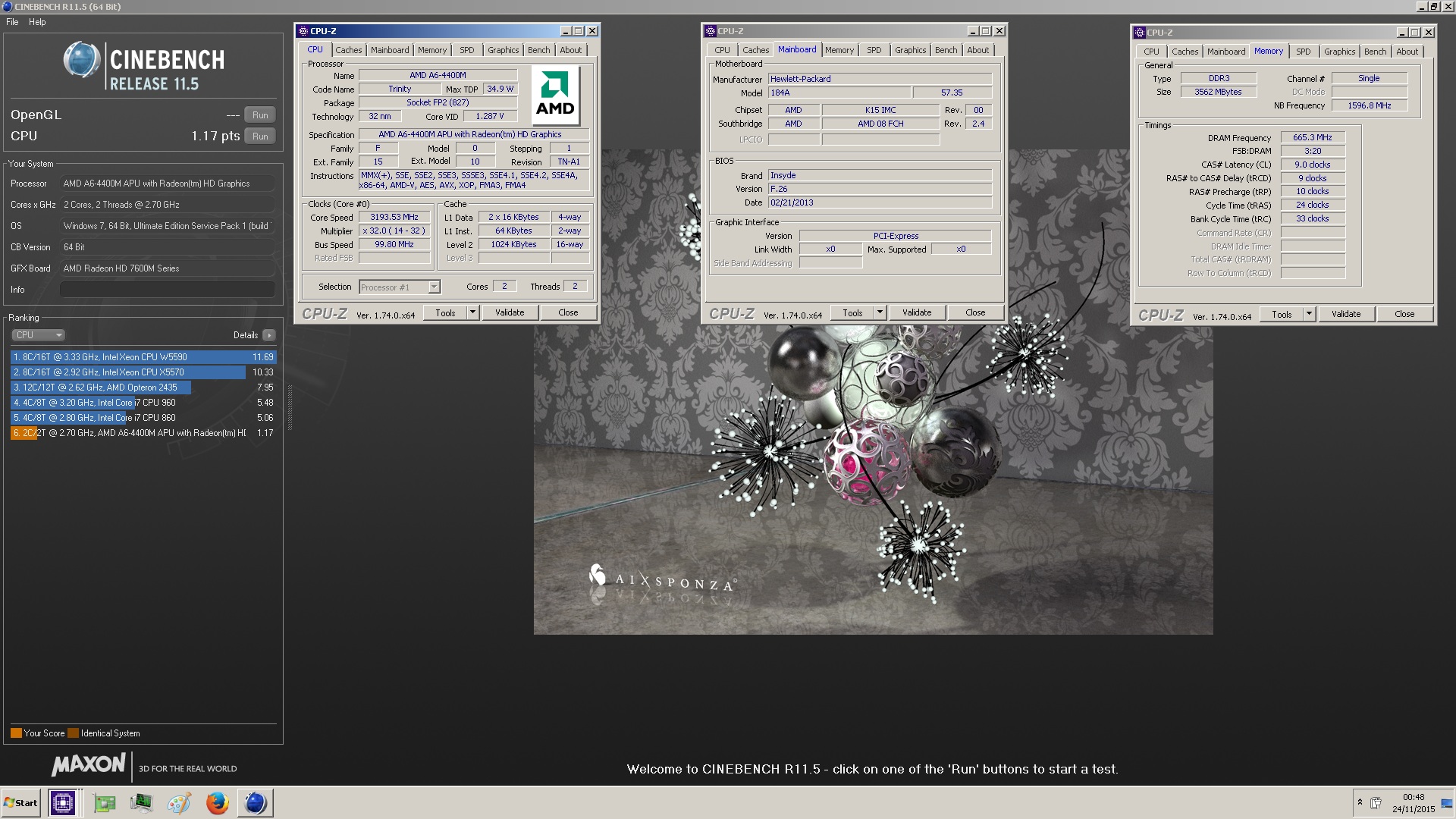Image resolution: width=1456 pixels, height=819 pixels.
Task: Click the tray notification icon
Action: pos(1376,803)
